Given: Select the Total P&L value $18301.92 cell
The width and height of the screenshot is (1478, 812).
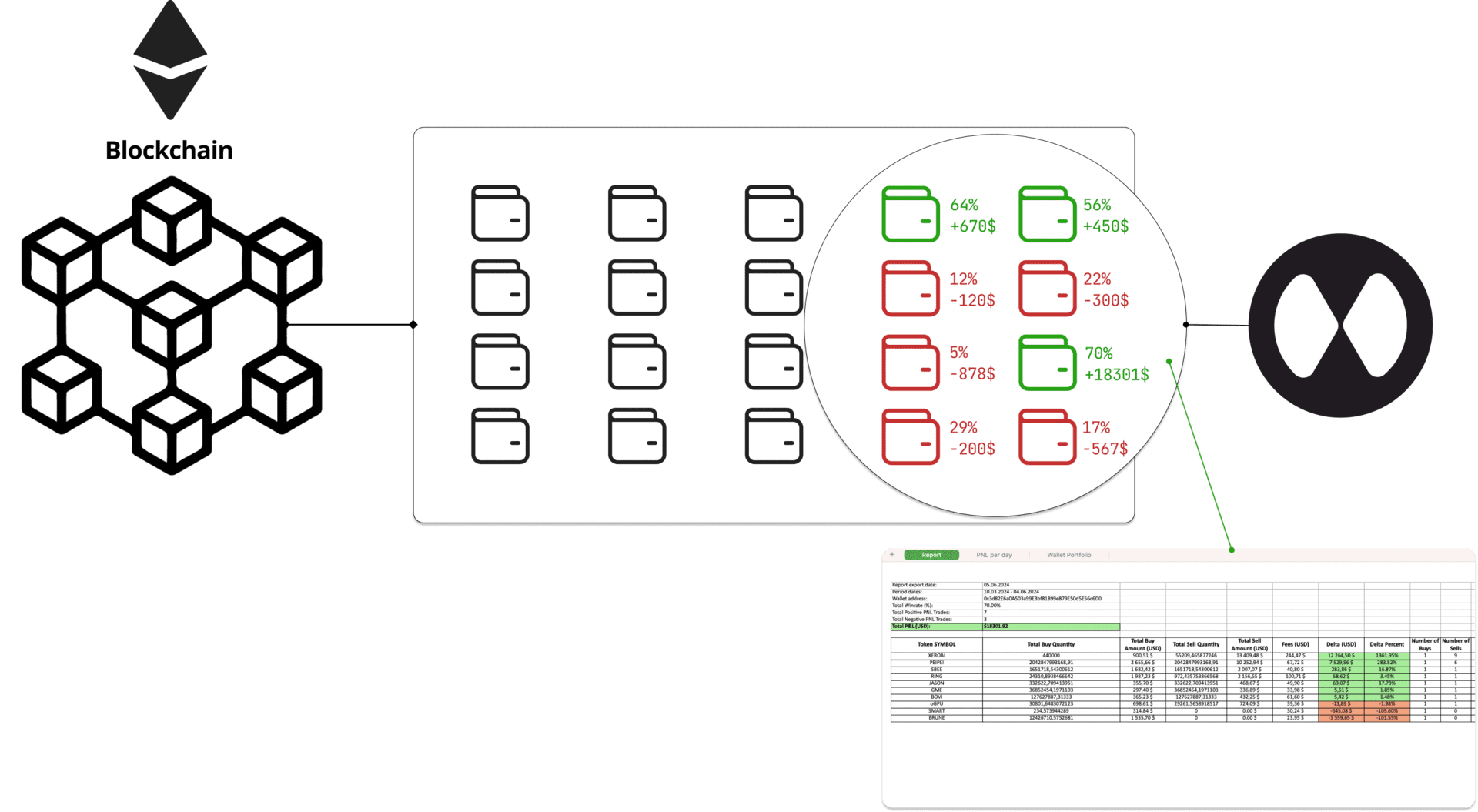Looking at the screenshot, I should click(1051, 627).
